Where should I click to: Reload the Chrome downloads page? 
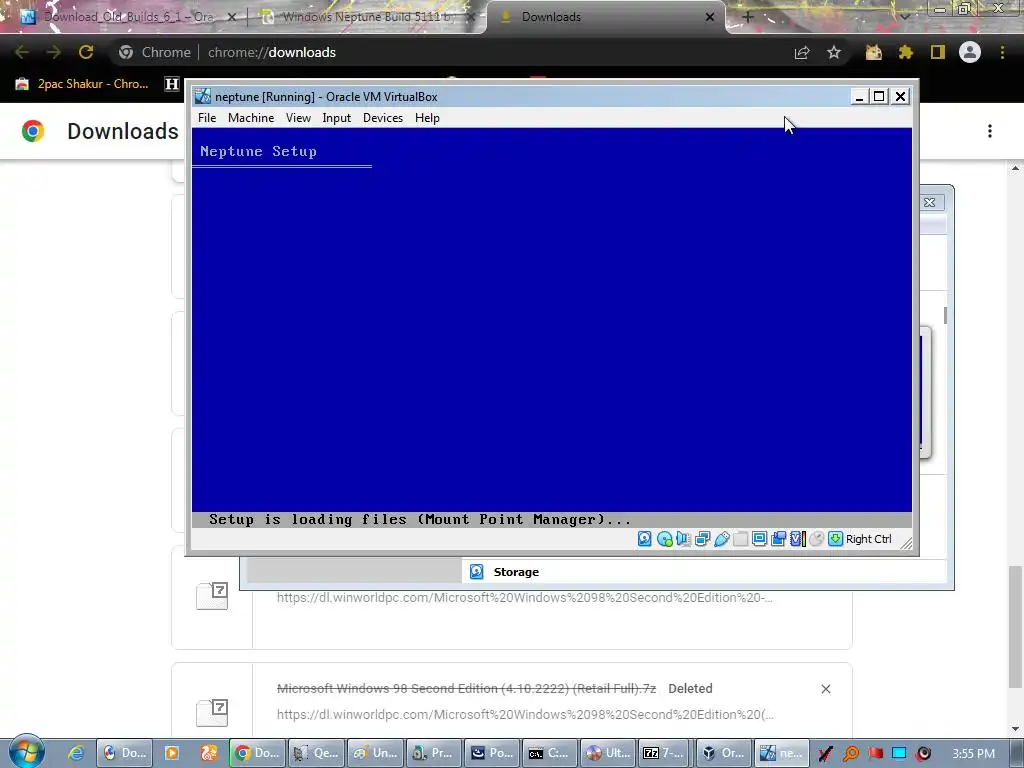(x=86, y=52)
